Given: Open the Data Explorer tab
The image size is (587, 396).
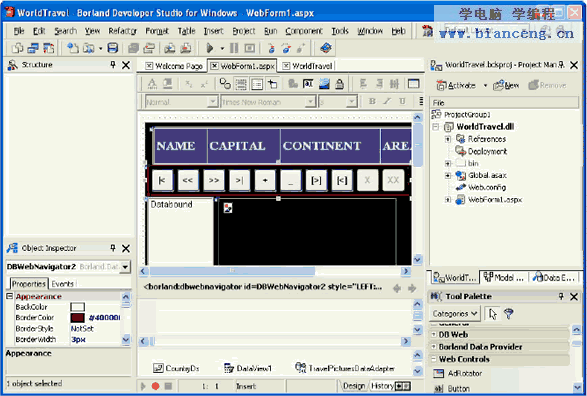Looking at the screenshot, I should [x=555, y=278].
